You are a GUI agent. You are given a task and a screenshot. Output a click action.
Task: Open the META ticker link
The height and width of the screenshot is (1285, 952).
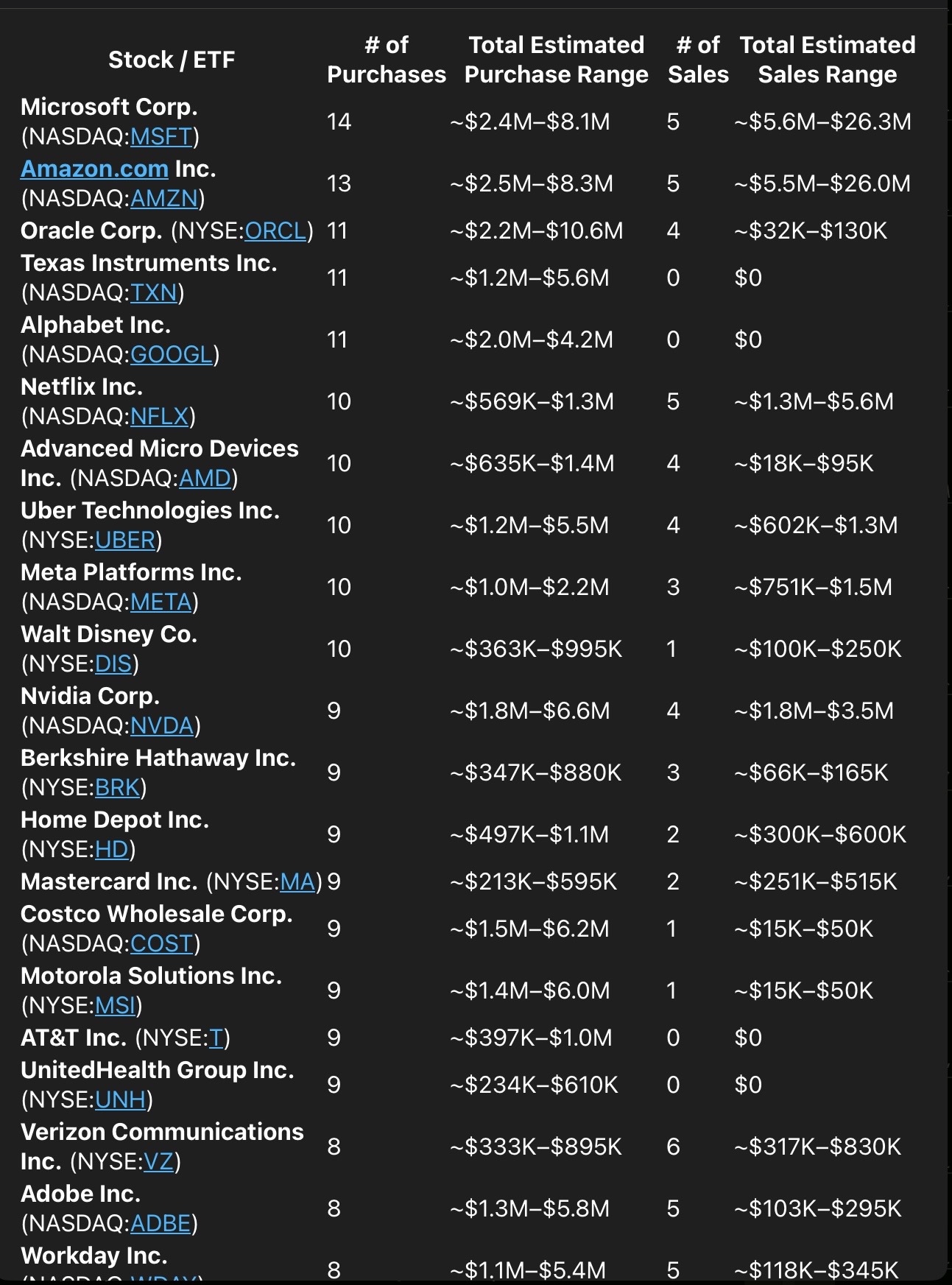tap(161, 602)
